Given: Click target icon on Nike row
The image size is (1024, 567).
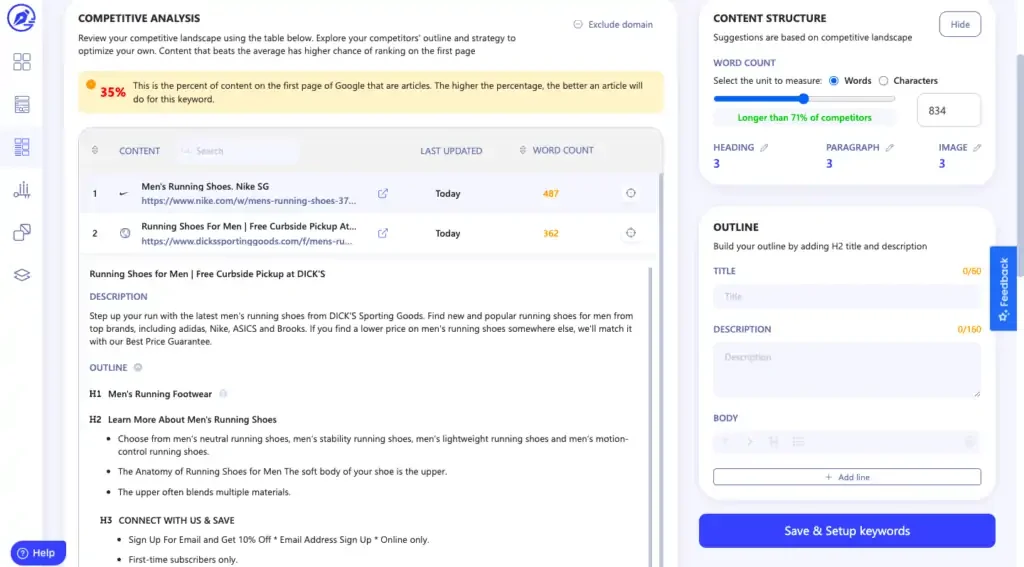Looking at the screenshot, I should pyautogui.click(x=630, y=193).
